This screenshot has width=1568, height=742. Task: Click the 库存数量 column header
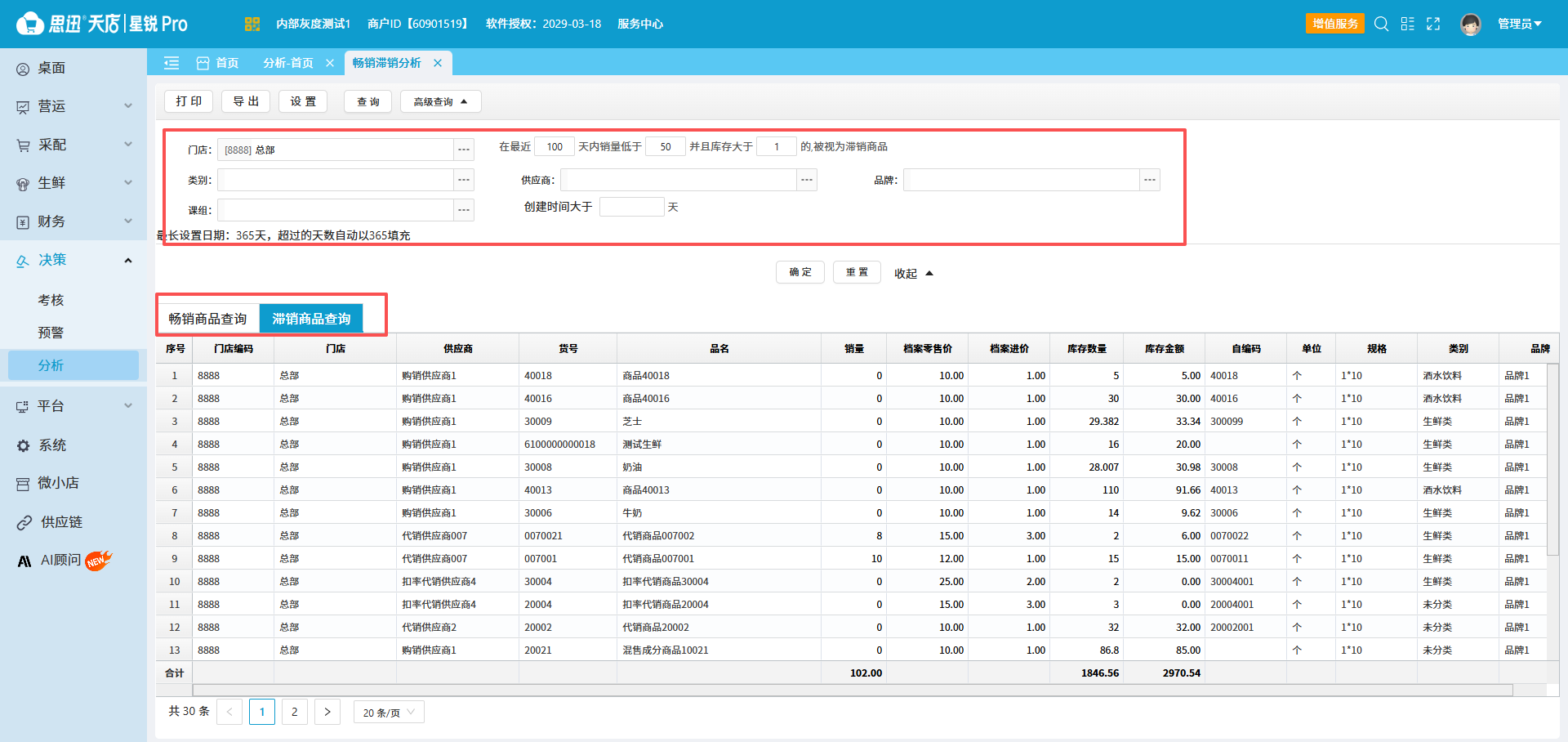pos(1086,348)
